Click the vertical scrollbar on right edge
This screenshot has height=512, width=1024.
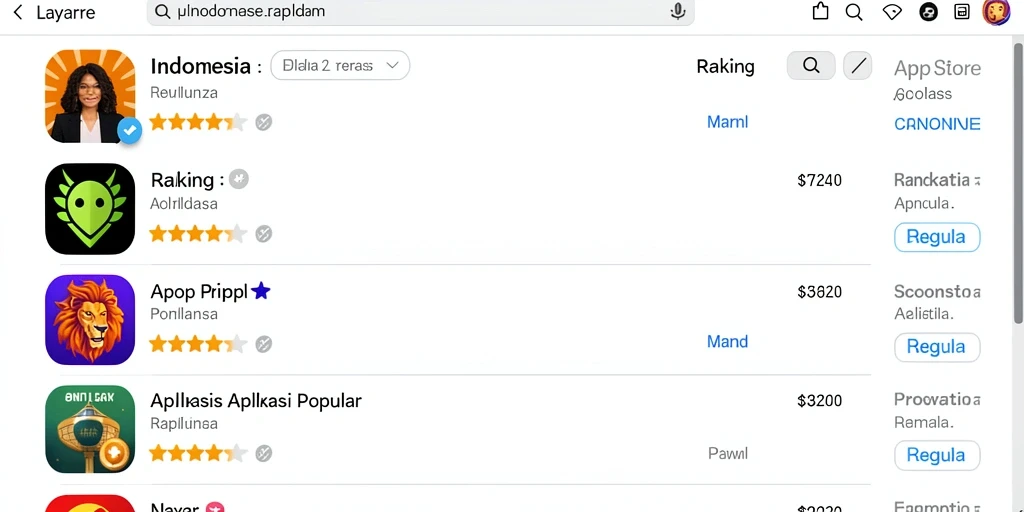tap(1018, 183)
